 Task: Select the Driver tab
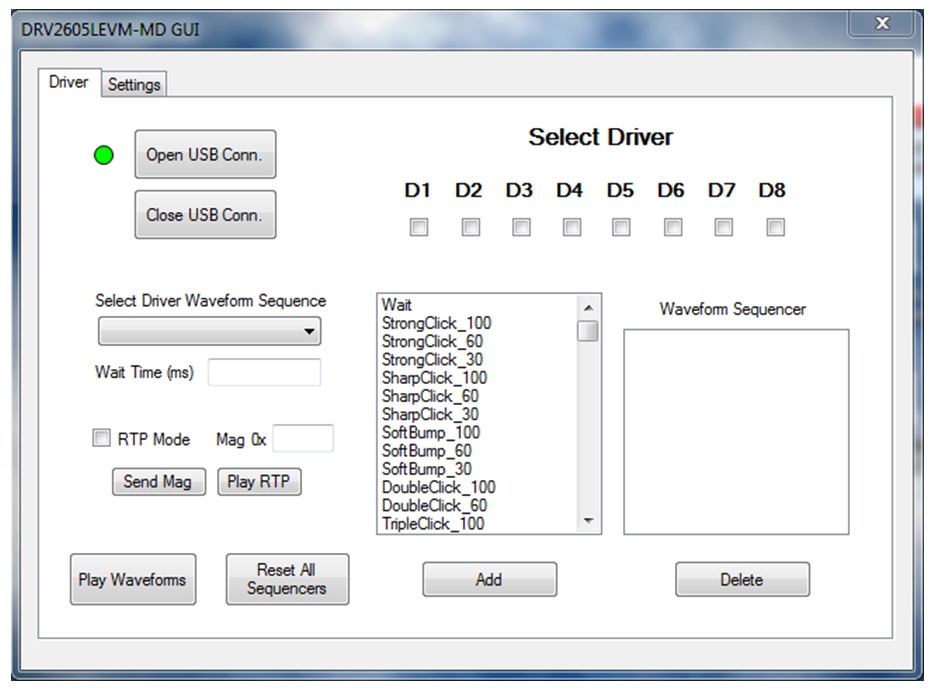[69, 82]
